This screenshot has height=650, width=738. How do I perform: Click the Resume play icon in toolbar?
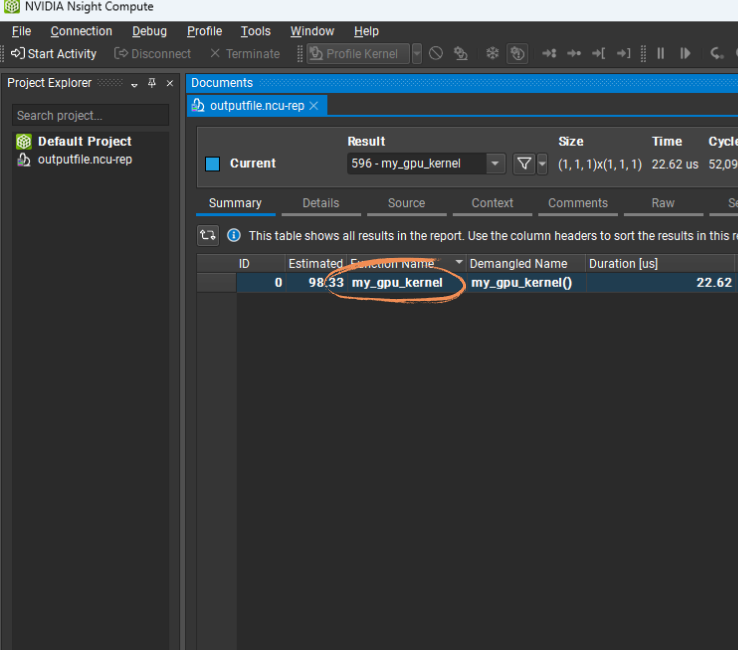(x=685, y=53)
